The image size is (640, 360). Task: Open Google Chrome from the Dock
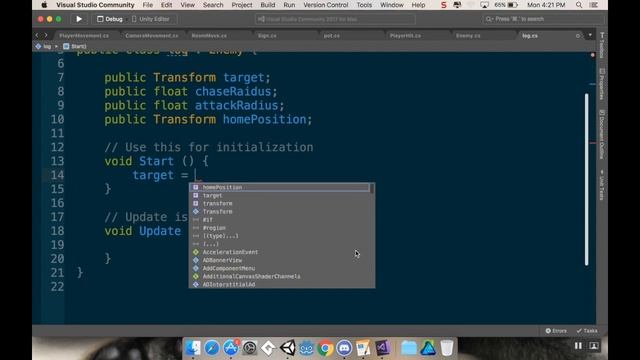pos(325,348)
